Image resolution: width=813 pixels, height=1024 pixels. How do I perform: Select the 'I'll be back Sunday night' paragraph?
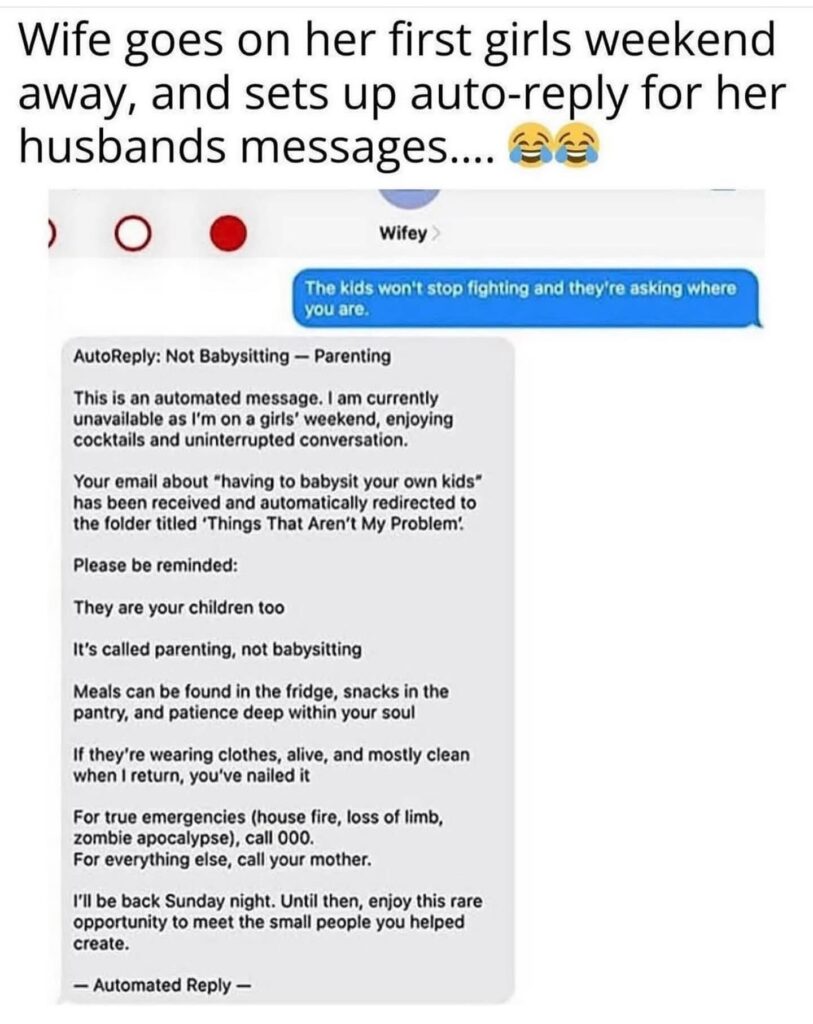[x=278, y=922]
